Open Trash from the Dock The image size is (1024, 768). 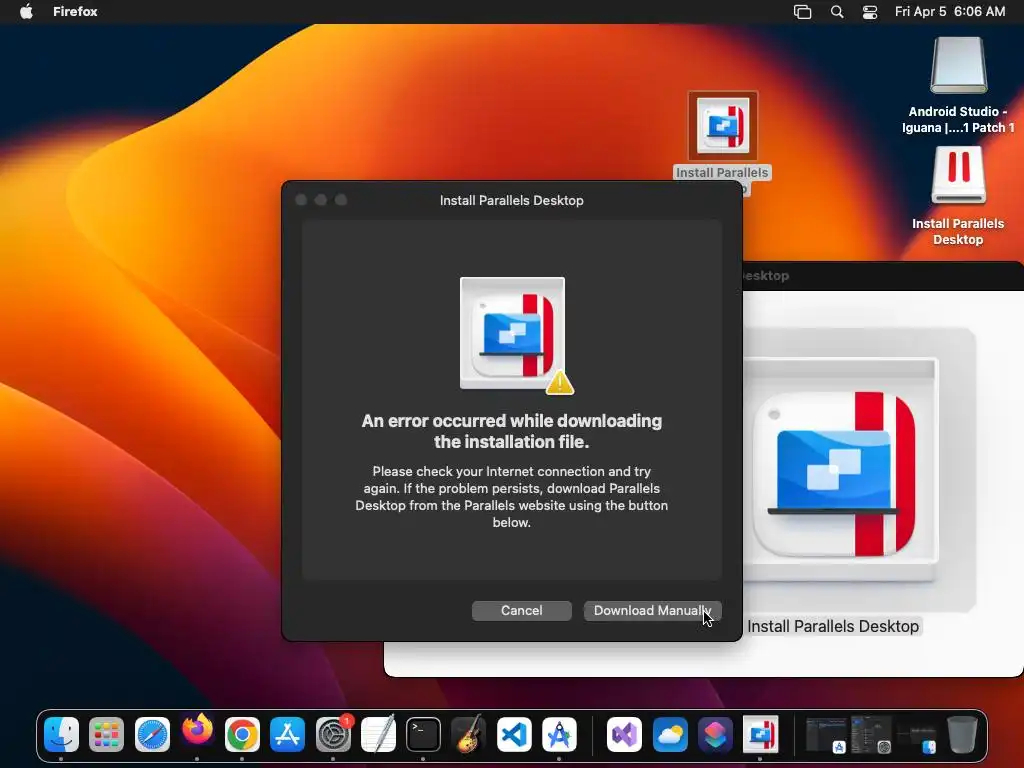pyautogui.click(x=962, y=735)
